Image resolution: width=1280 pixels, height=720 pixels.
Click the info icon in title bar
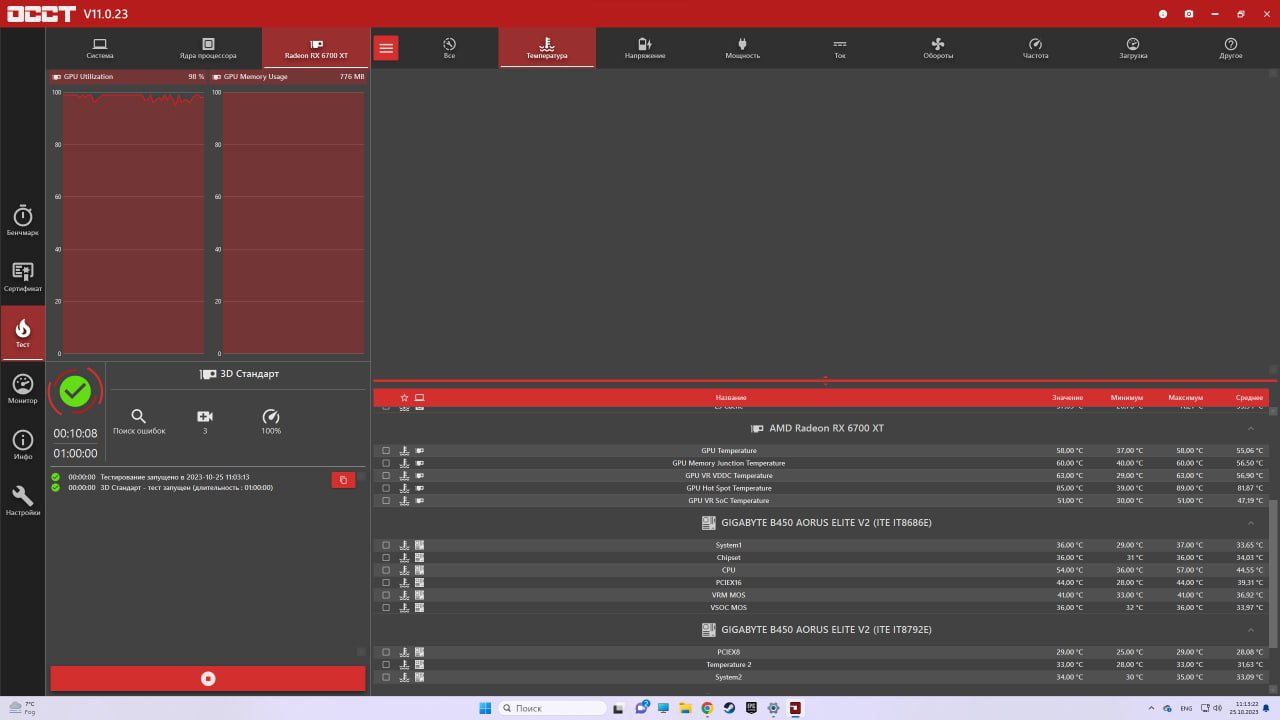pos(1162,14)
